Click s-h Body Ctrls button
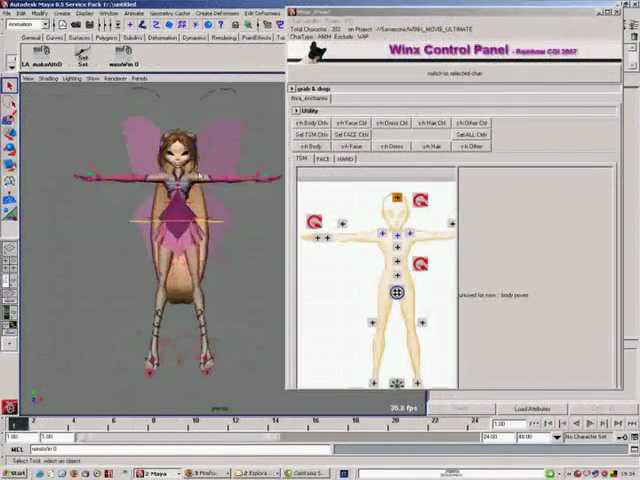Screen dimensions: 640x480 point(311,123)
